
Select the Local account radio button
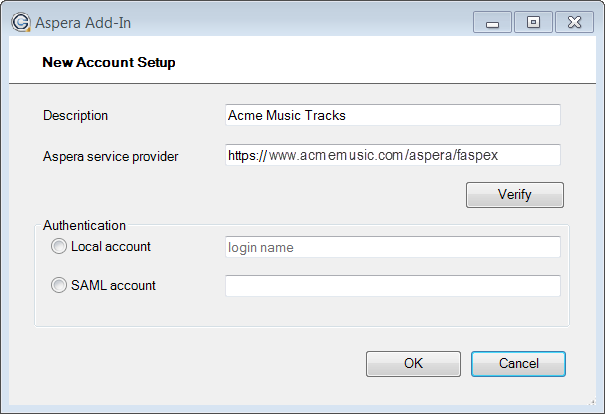point(59,246)
